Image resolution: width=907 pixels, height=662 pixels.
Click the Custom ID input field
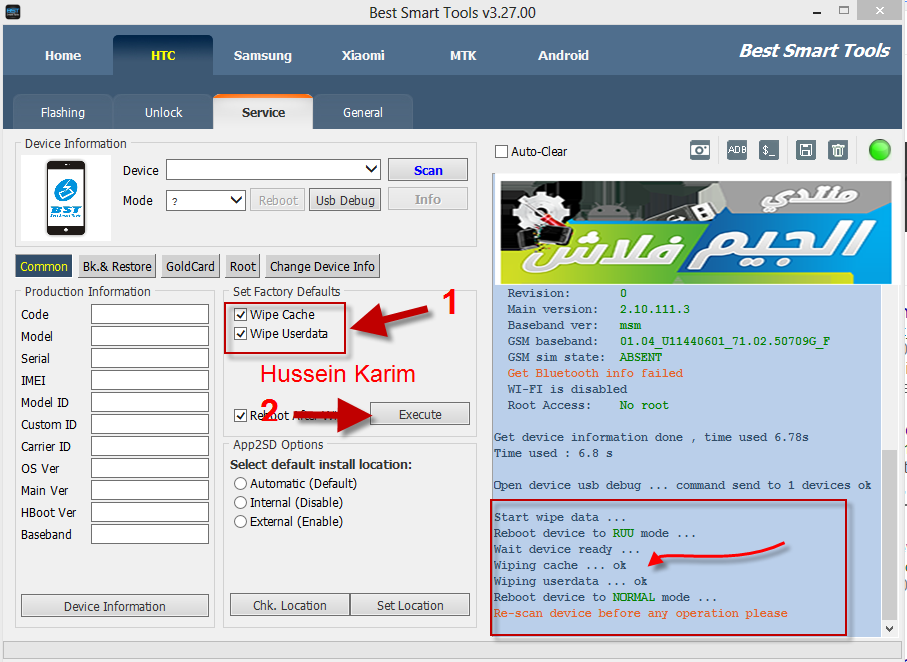[x=150, y=424]
